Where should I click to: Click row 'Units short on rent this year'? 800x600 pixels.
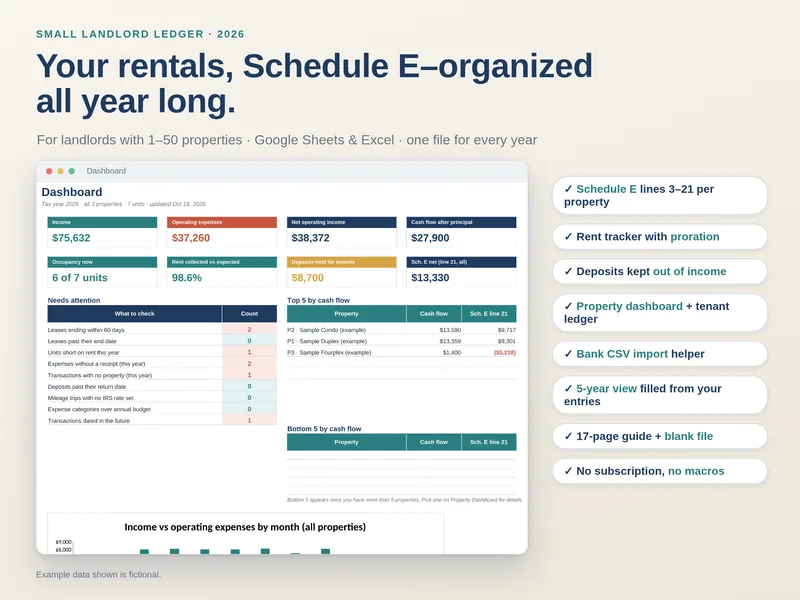pos(162,353)
